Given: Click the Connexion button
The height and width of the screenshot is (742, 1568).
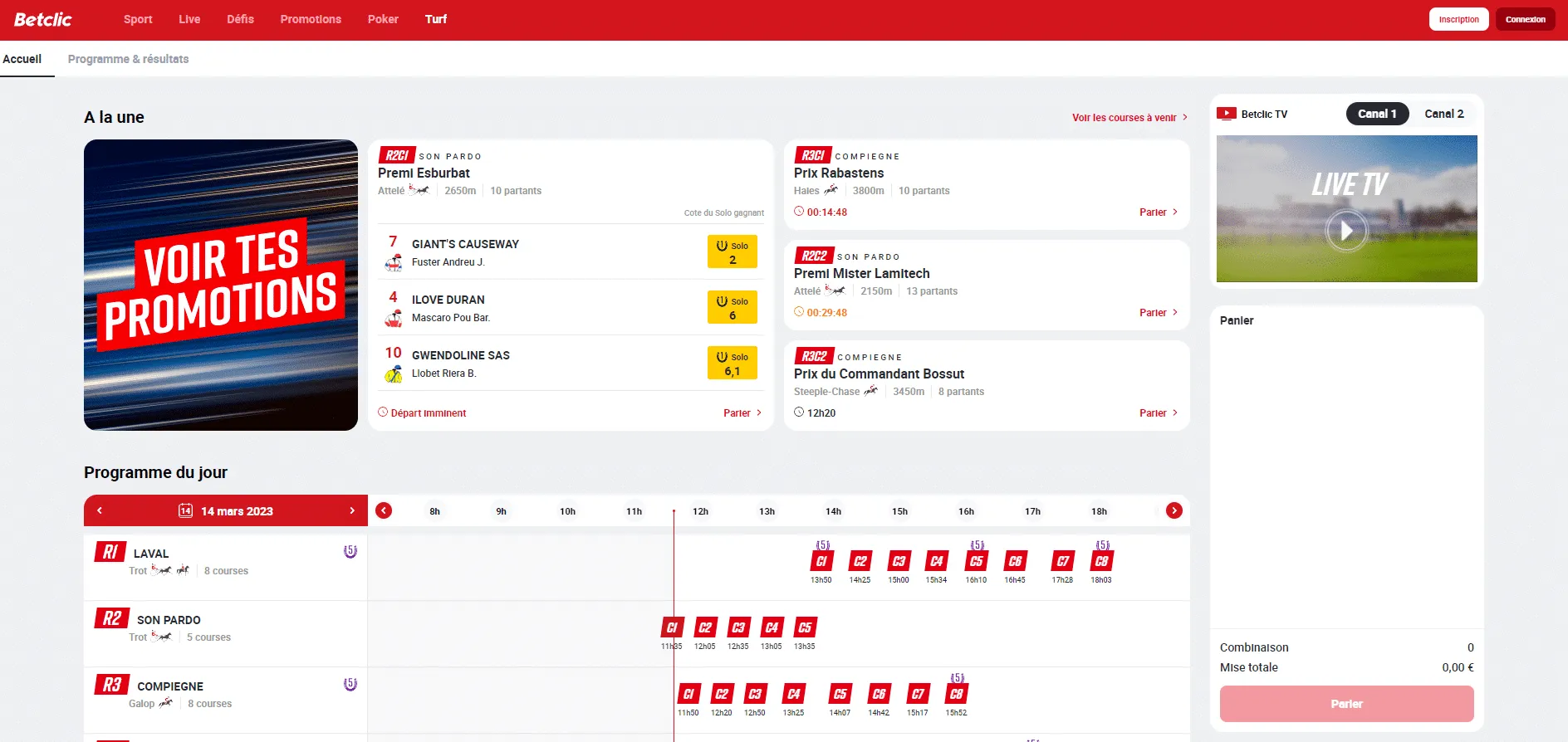Looking at the screenshot, I should (1525, 19).
